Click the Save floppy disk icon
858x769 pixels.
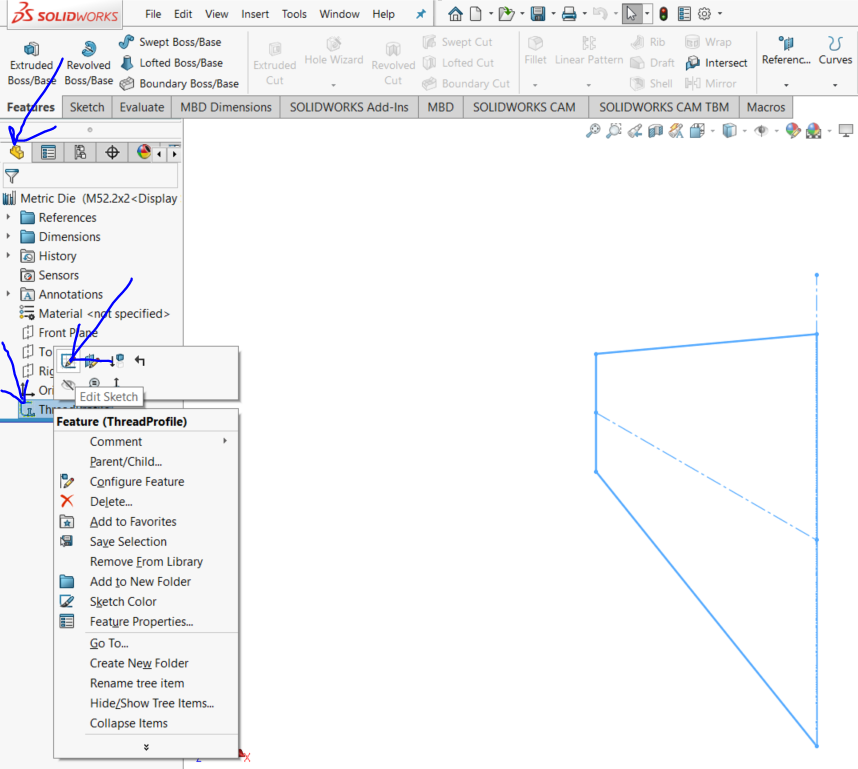tap(538, 14)
